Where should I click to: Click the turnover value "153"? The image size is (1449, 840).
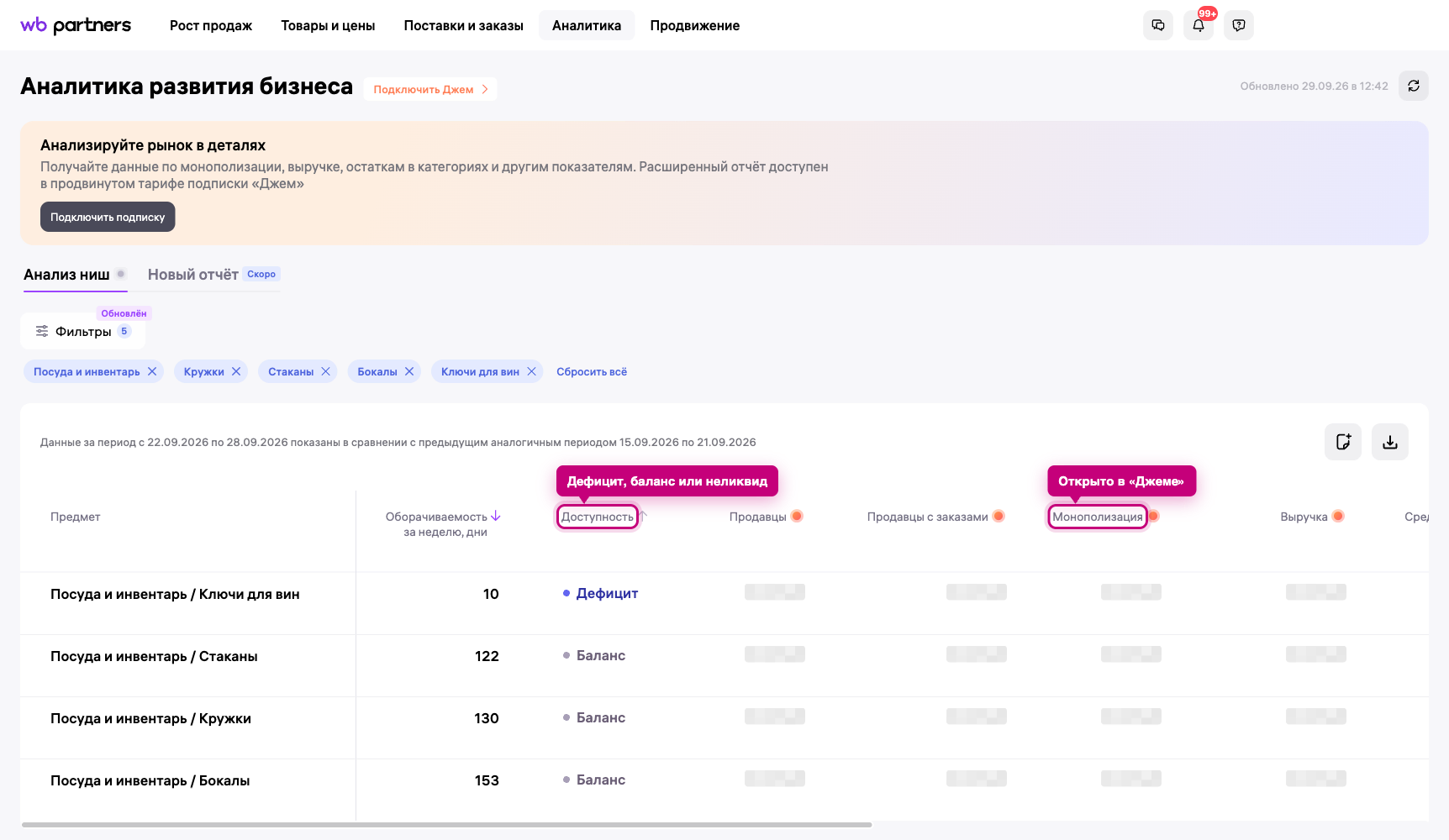[487, 780]
